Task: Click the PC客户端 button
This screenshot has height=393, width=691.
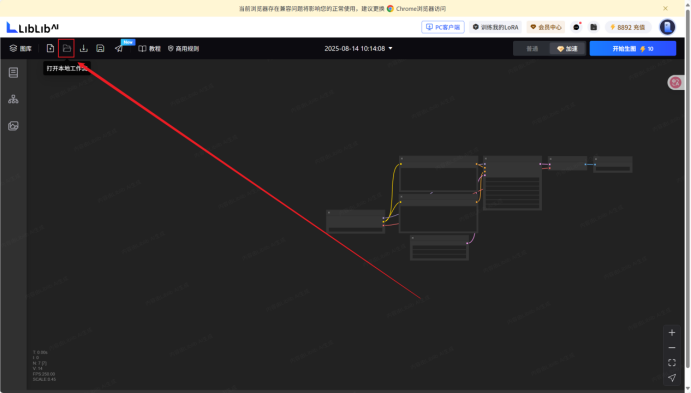Action: click(443, 27)
